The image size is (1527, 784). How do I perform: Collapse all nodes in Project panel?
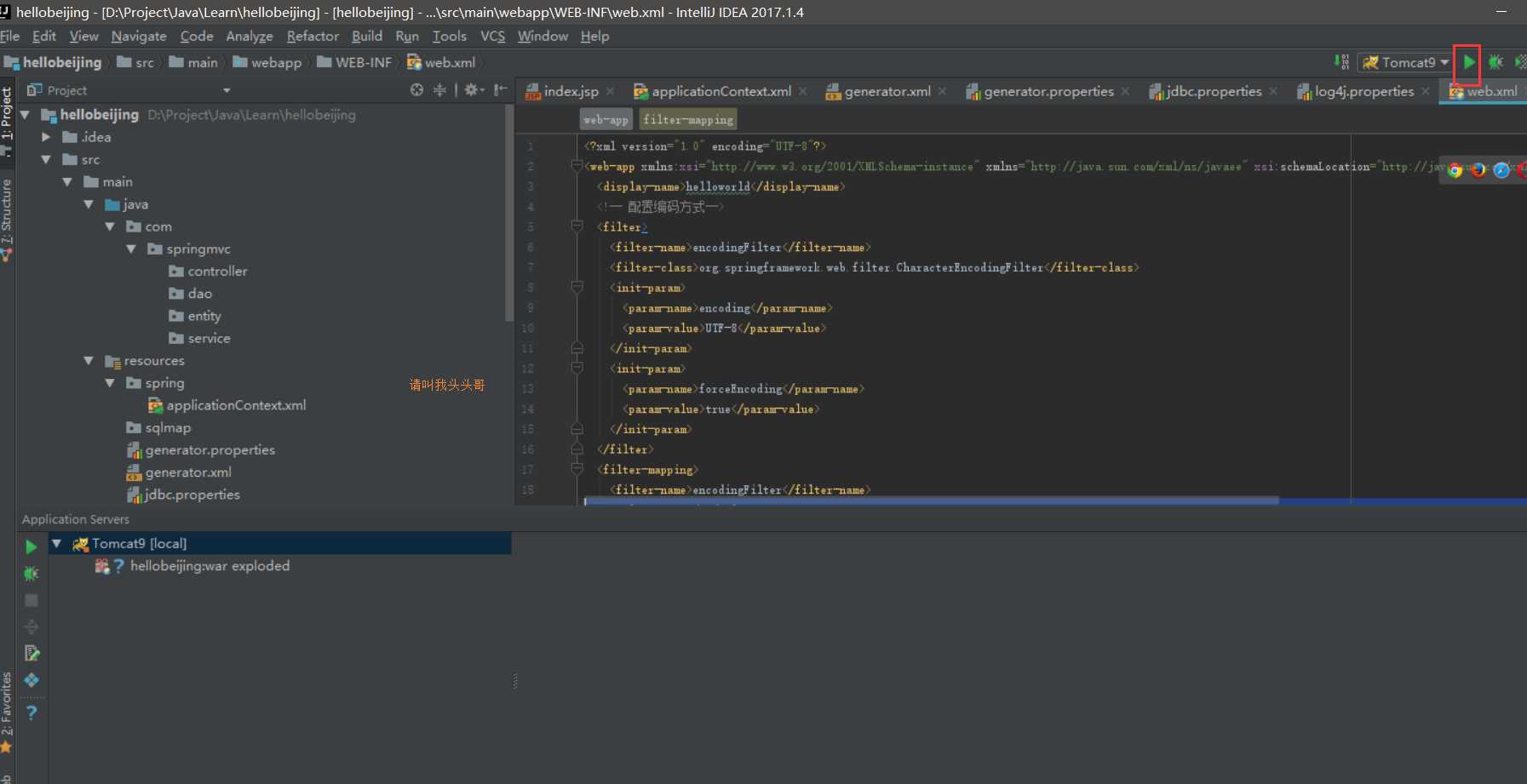439,89
